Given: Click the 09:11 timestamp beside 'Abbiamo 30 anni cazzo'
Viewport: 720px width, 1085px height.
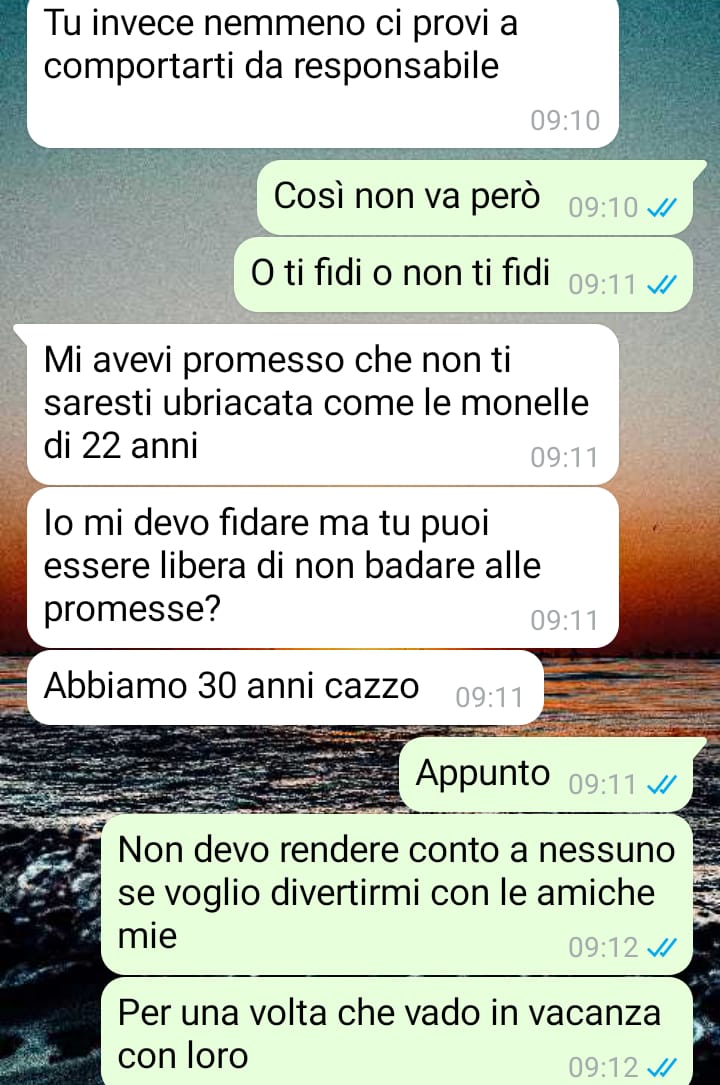Looking at the screenshot, I should pyautogui.click(x=490, y=698).
